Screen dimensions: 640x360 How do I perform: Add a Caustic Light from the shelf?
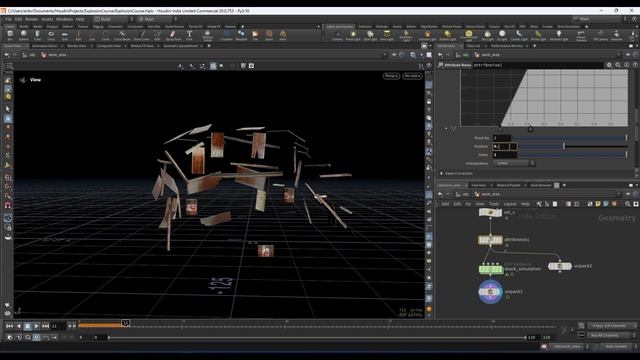tap(519, 36)
